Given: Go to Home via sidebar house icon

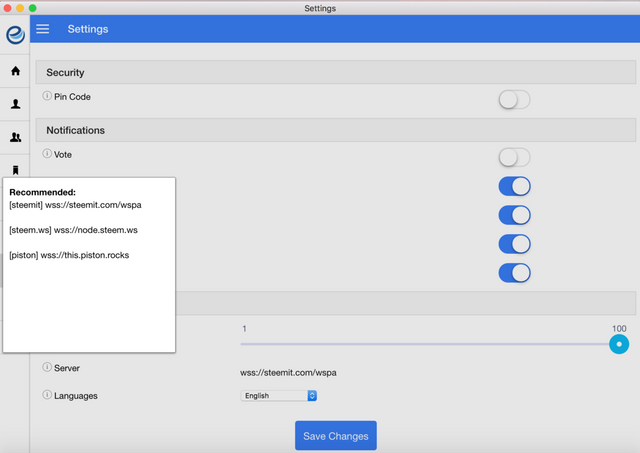Looking at the screenshot, I should click(16, 71).
